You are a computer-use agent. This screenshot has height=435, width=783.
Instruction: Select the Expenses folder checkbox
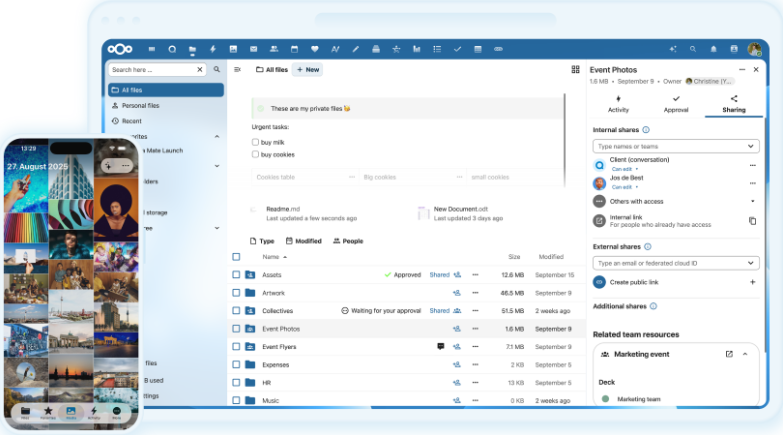[236, 365]
